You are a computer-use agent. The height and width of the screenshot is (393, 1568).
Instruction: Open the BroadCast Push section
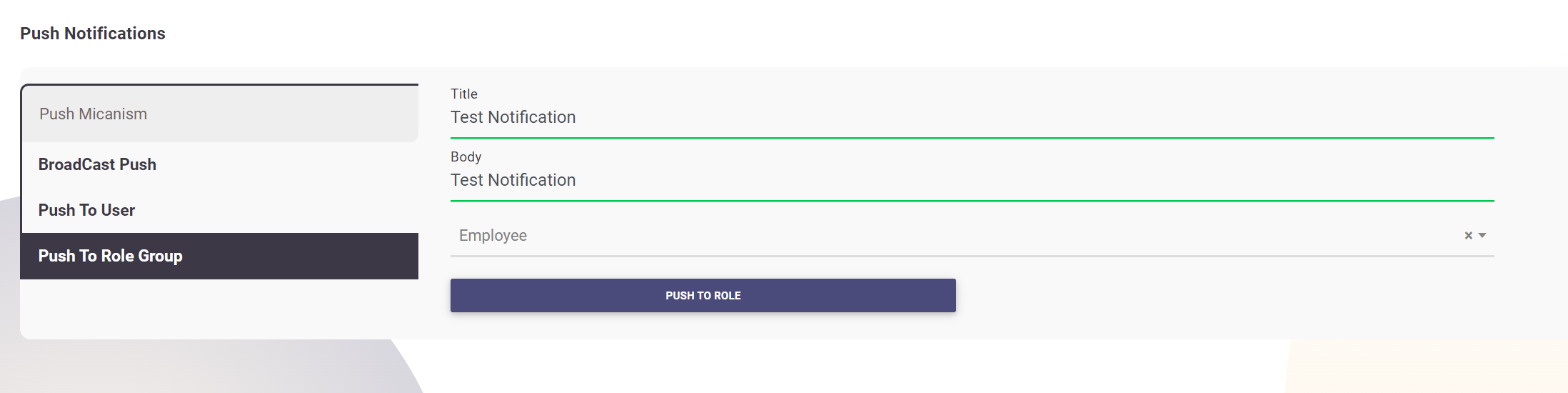click(97, 164)
